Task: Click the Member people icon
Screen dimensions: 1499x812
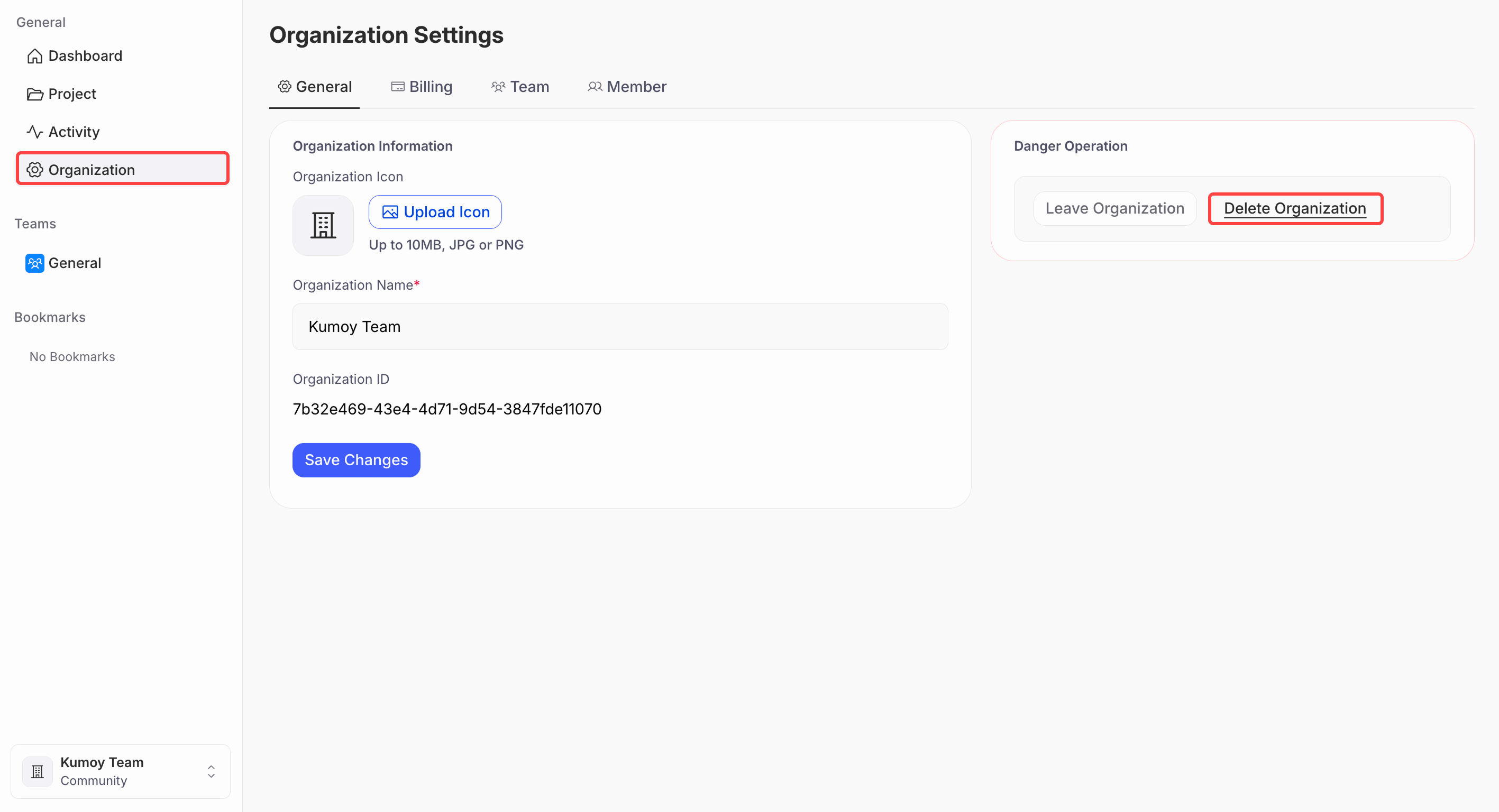Action: click(594, 87)
